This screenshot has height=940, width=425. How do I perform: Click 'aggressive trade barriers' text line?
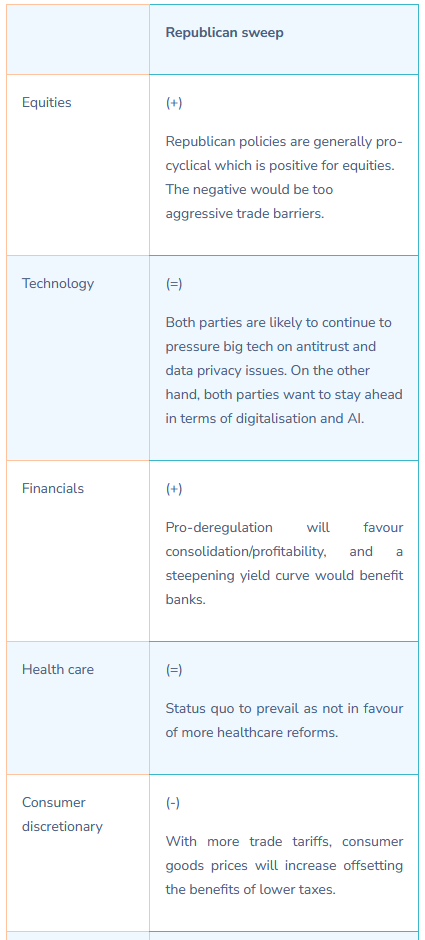245,214
